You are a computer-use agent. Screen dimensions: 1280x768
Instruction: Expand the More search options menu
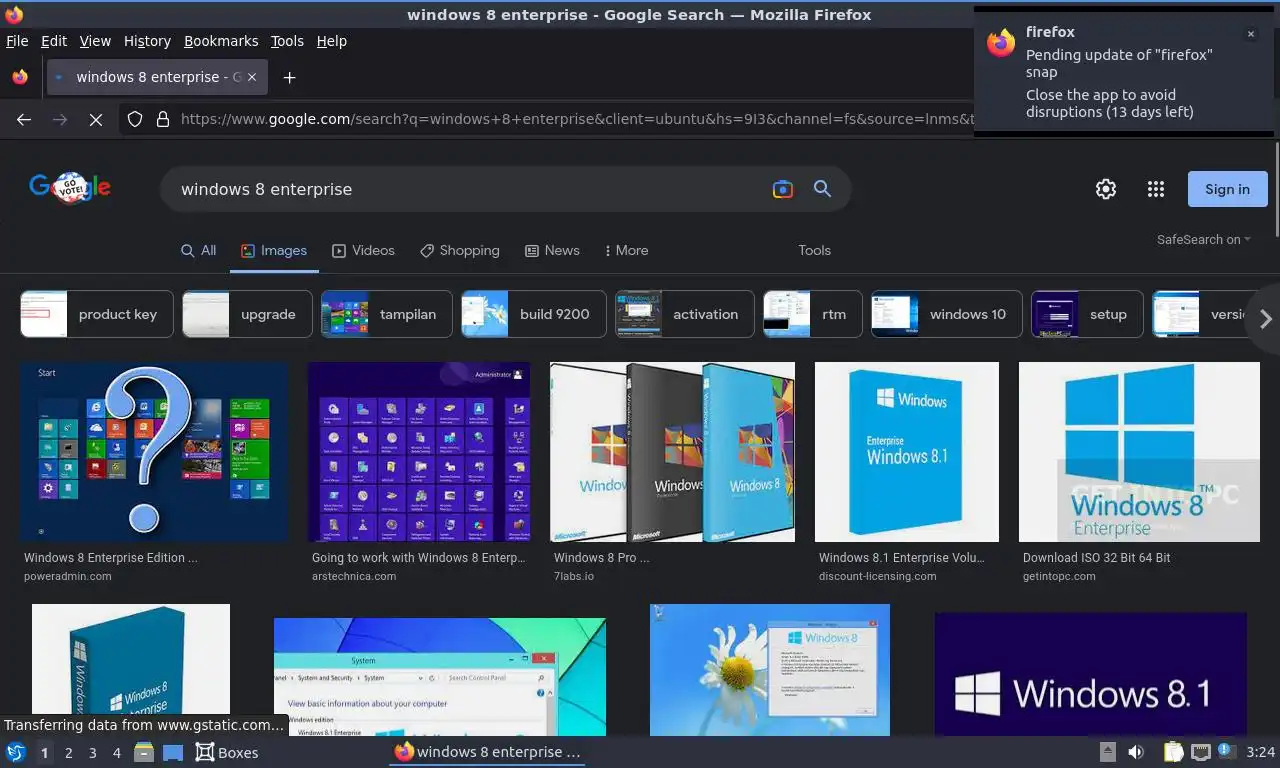(626, 250)
